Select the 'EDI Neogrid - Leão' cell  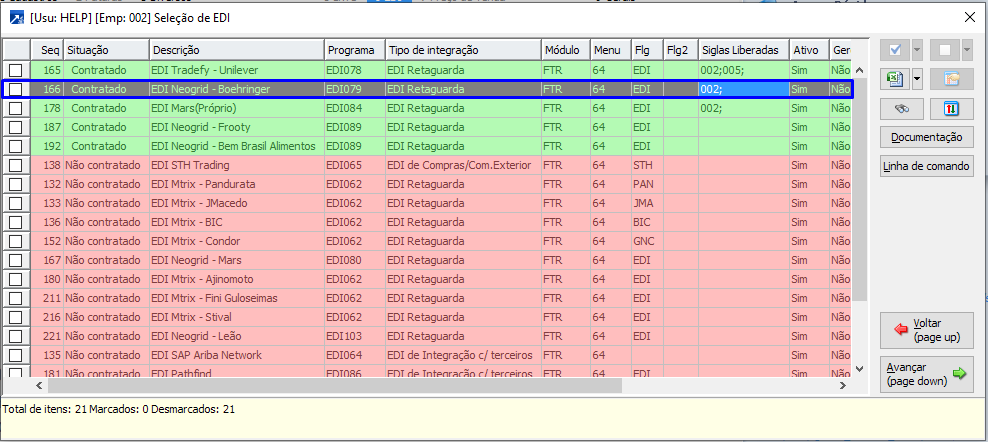[x=237, y=336]
